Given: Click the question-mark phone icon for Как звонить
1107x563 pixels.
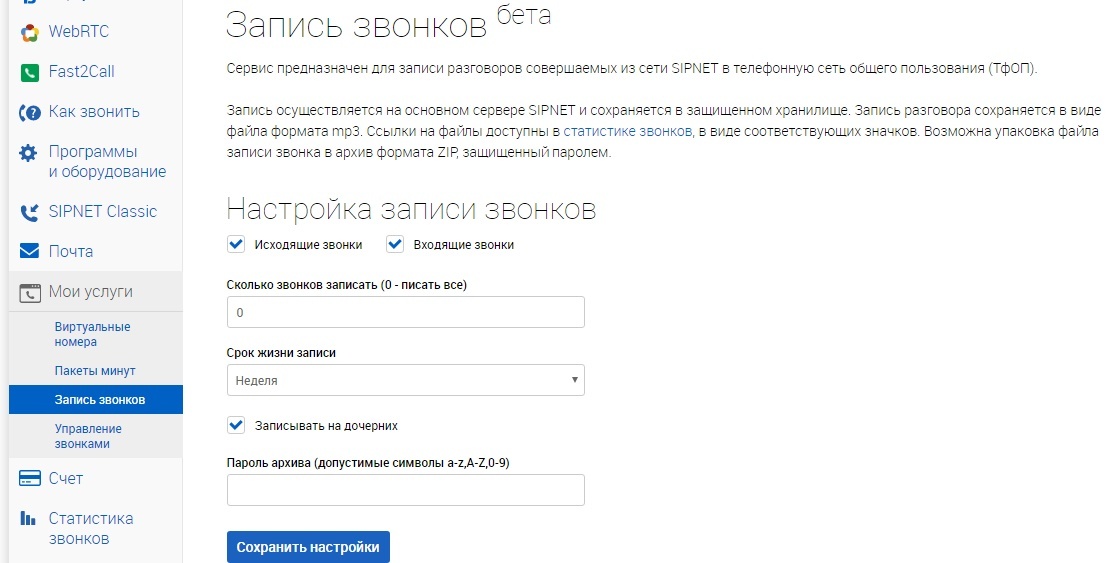Looking at the screenshot, I should (30, 112).
